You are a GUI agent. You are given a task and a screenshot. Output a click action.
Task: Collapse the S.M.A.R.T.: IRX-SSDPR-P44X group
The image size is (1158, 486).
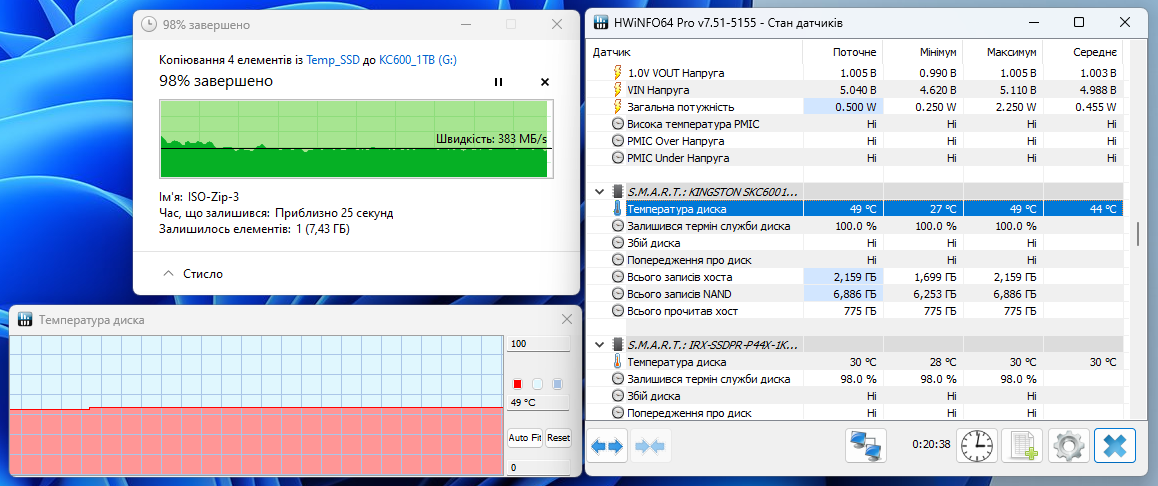pos(599,345)
